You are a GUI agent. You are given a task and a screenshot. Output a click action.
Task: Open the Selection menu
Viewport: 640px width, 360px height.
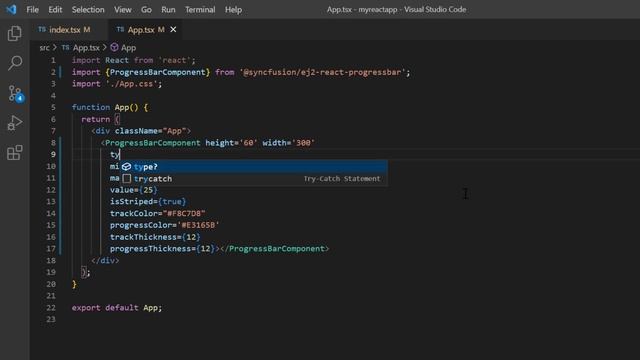tap(88, 9)
